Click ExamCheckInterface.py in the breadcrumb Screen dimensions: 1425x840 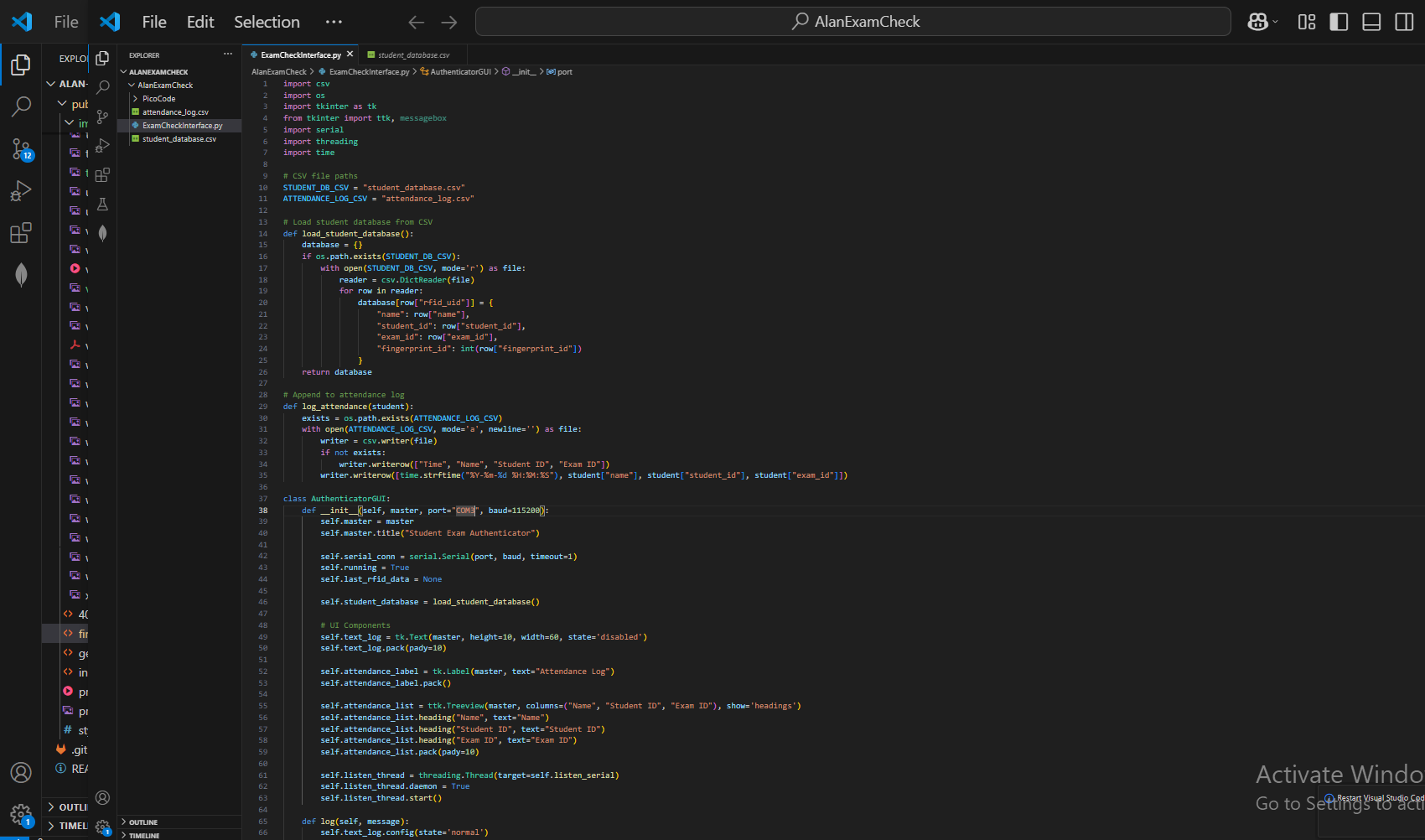pyautogui.click(x=369, y=72)
